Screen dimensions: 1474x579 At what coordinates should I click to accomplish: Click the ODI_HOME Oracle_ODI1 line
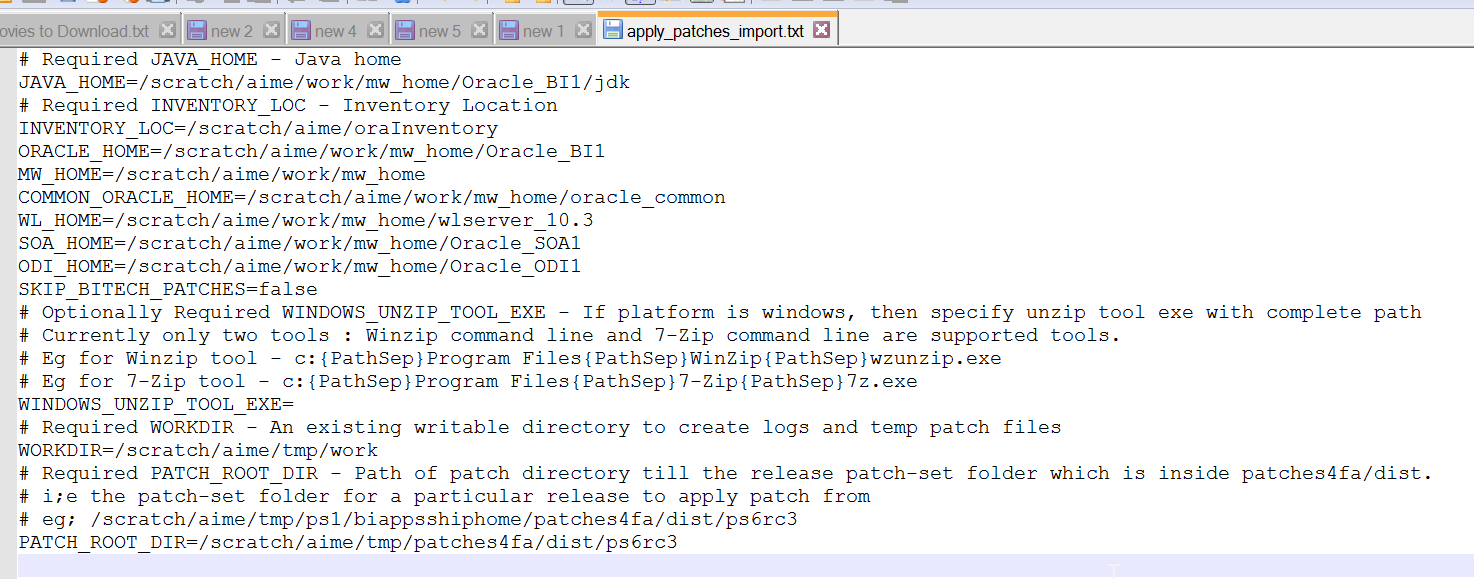[x=300, y=266]
